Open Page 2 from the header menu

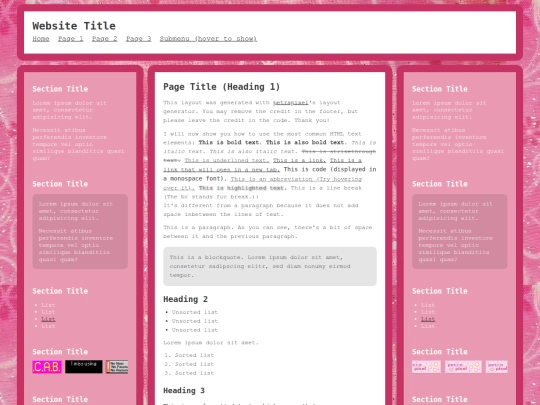tap(104, 39)
